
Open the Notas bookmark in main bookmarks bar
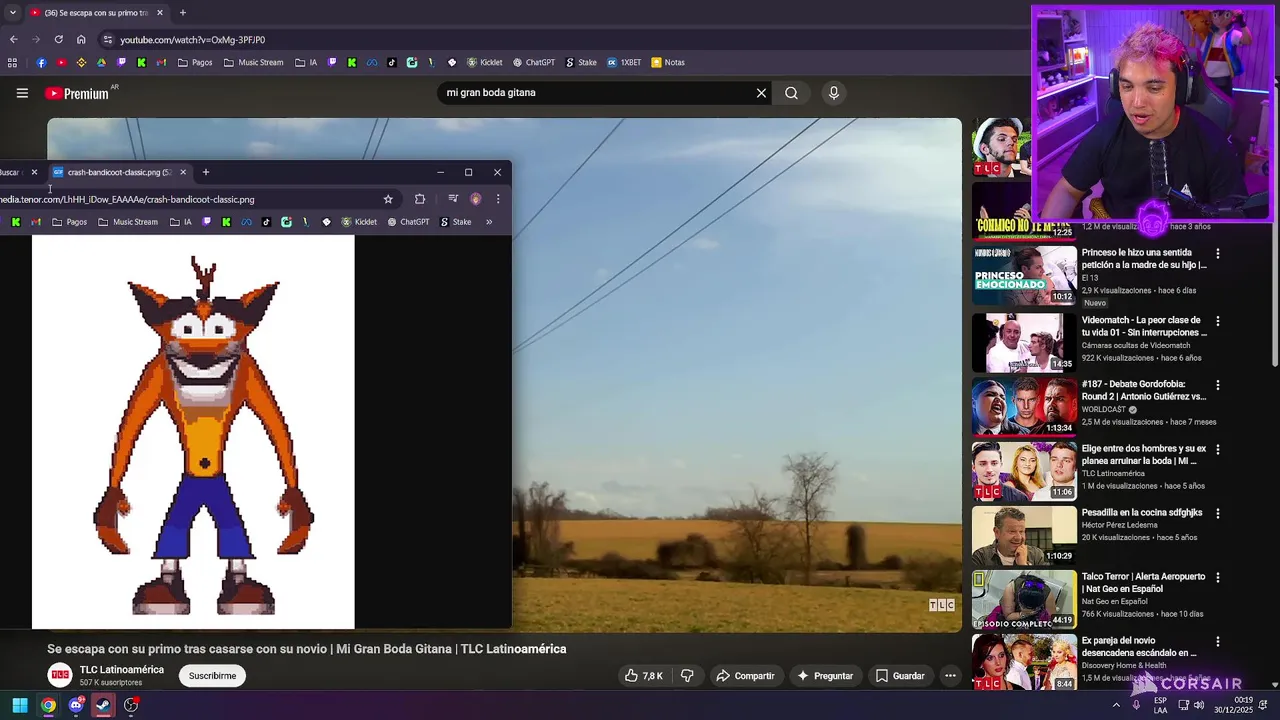pos(668,62)
